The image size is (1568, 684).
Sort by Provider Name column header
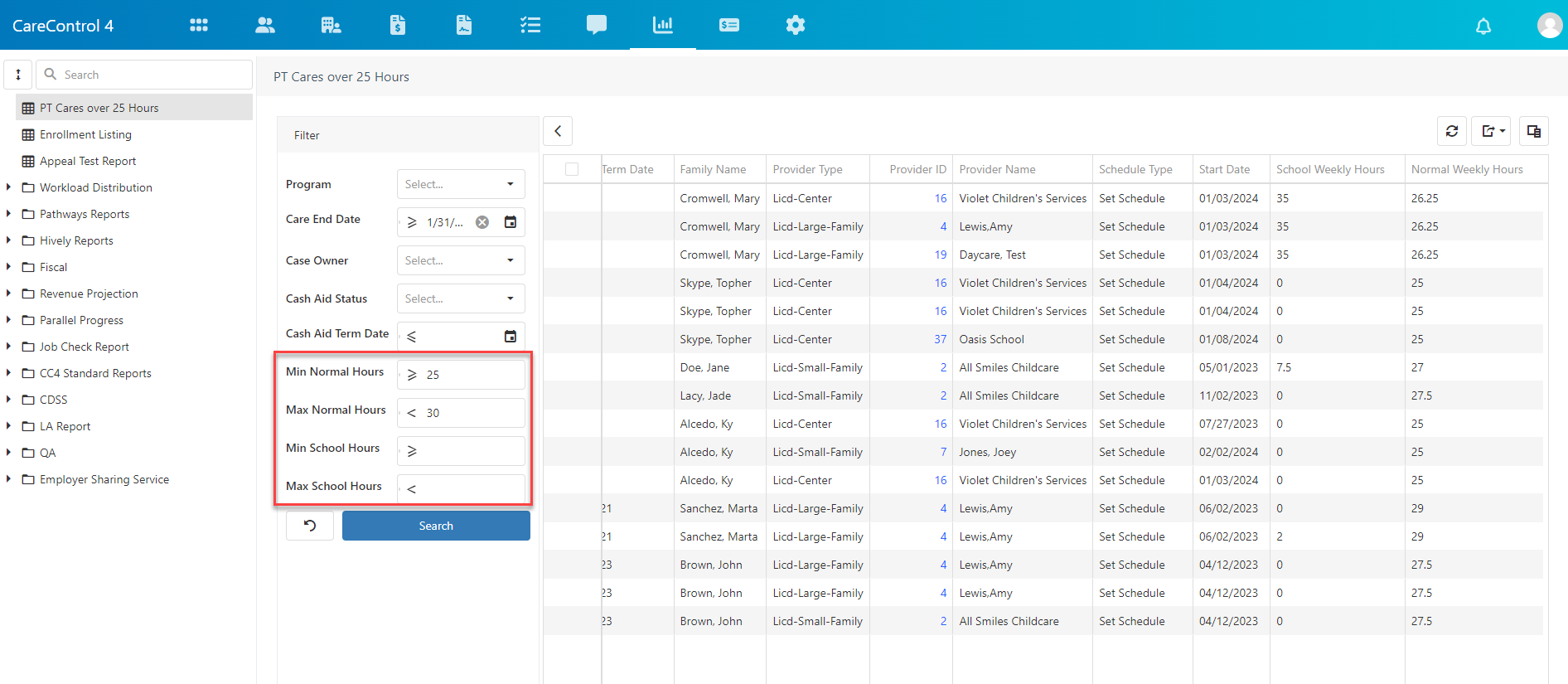click(997, 169)
